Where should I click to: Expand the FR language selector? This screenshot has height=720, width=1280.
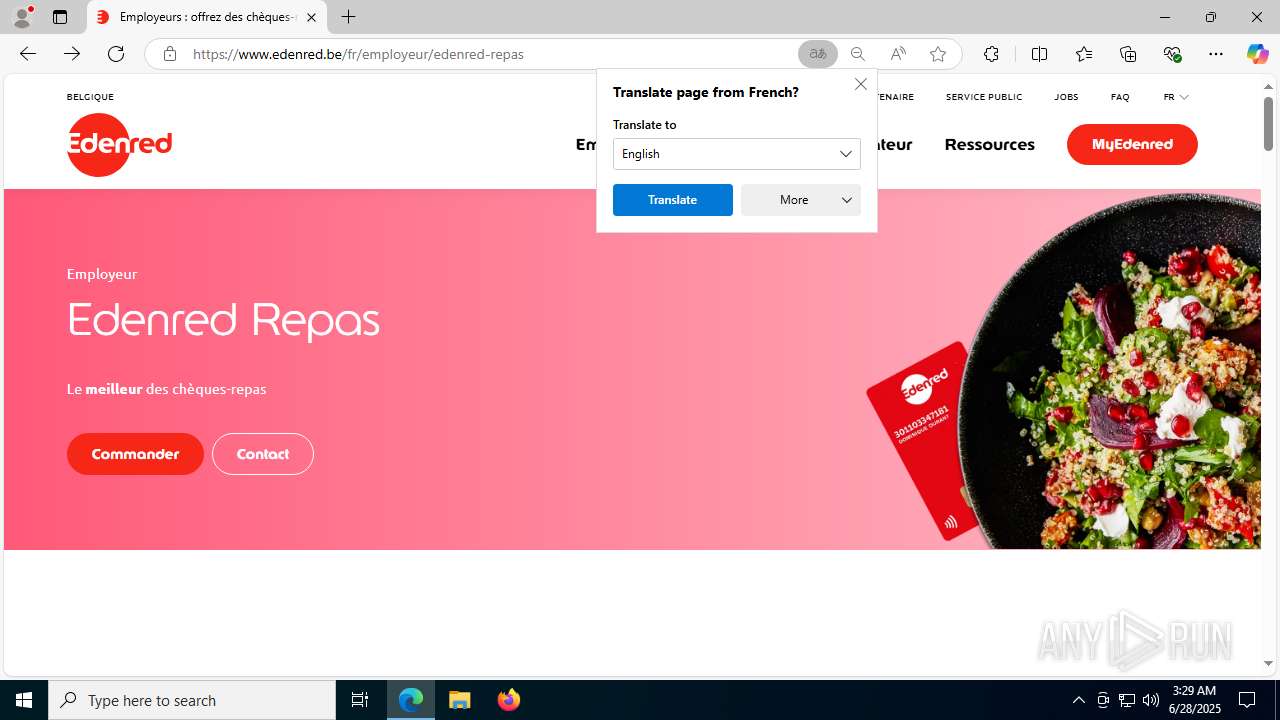point(1176,97)
